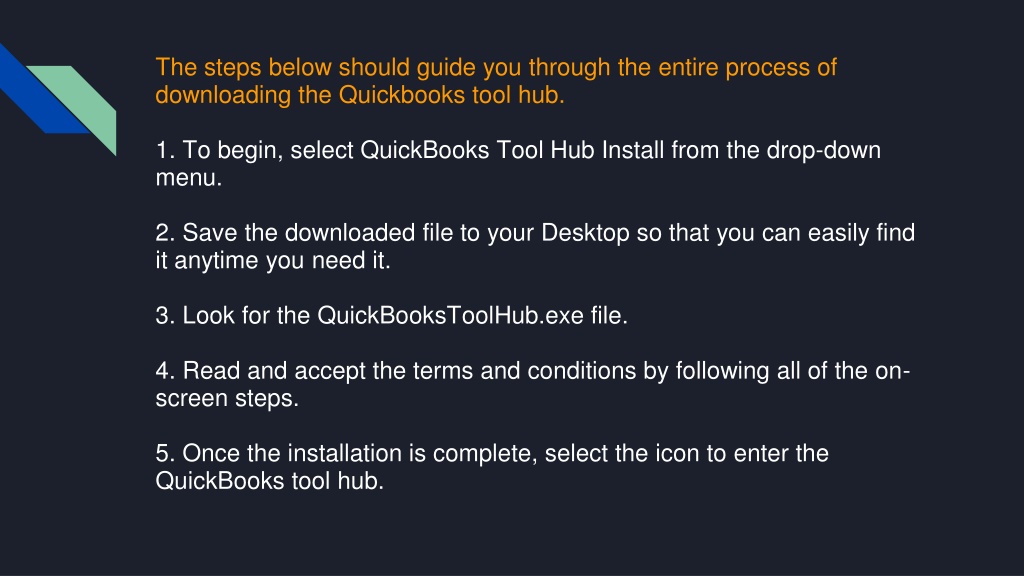Click the final line 'QuickBooks tool hub.'
Viewport: 1024px width, 576px height.
pyautogui.click(x=270, y=481)
